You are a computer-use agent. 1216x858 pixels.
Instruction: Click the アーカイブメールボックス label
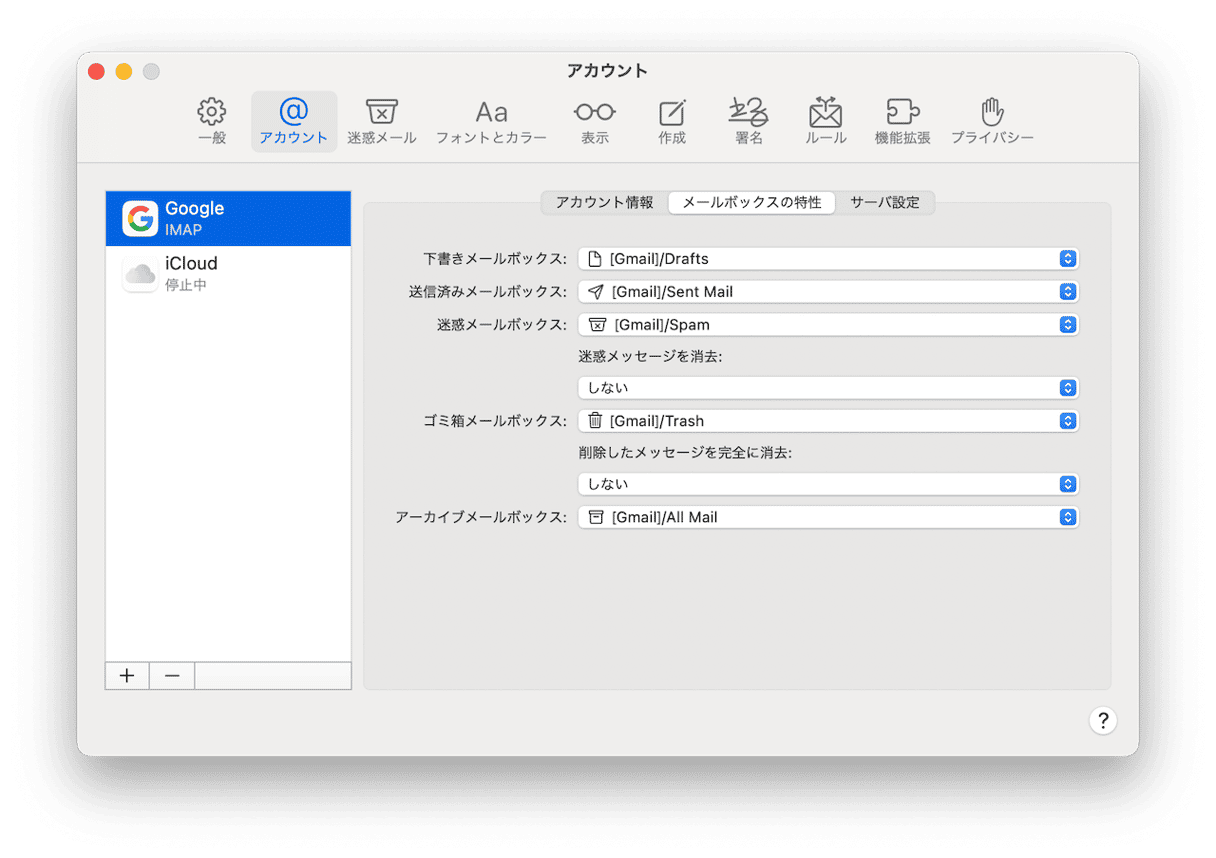point(481,517)
